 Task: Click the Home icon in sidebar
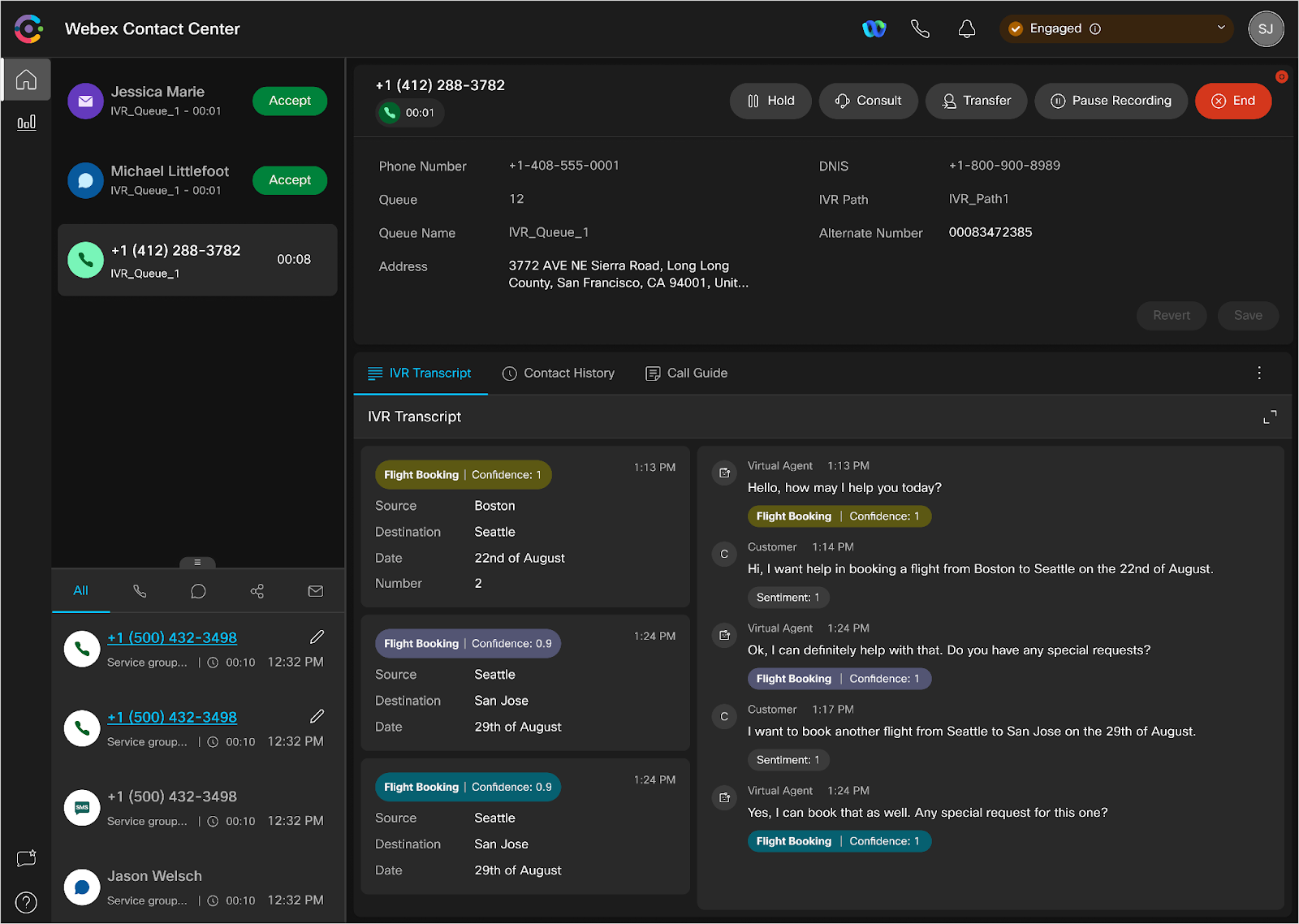point(26,80)
